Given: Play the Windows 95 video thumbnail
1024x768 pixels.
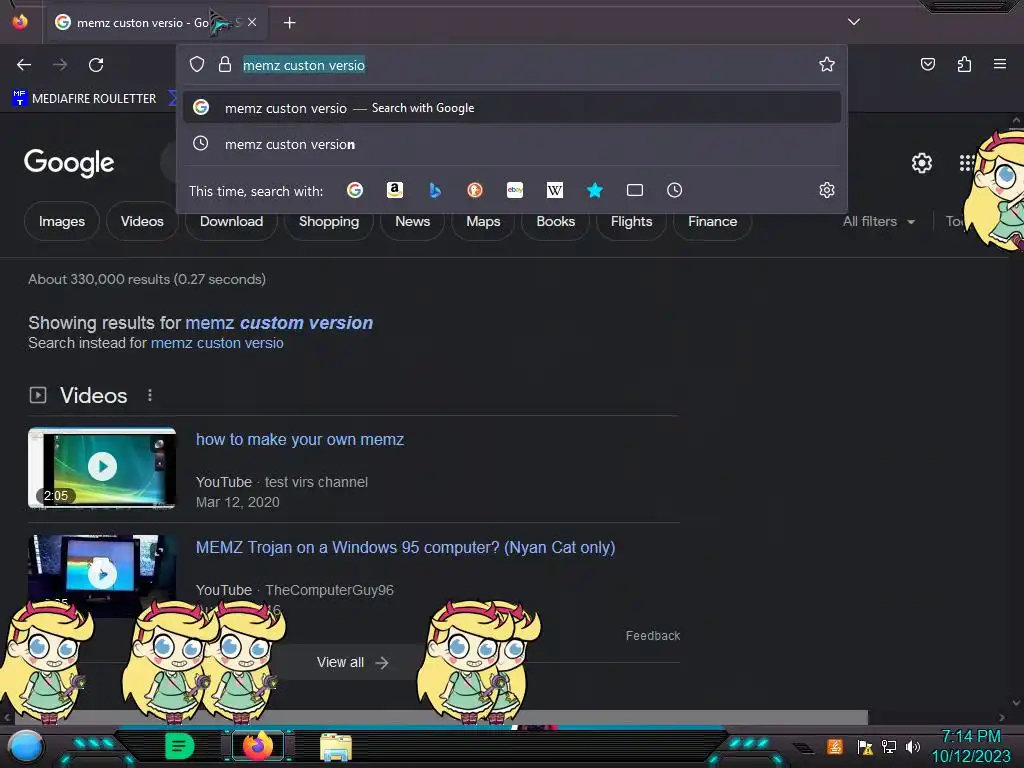Looking at the screenshot, I should point(102,573).
